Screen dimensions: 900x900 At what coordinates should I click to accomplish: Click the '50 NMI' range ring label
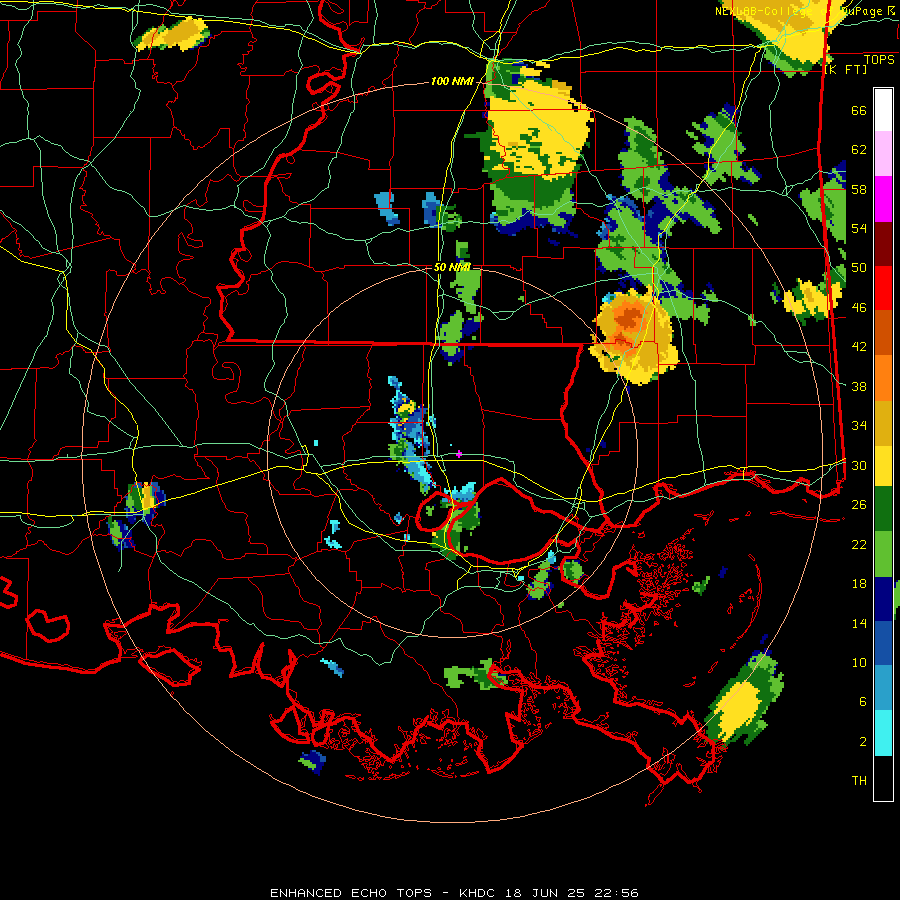[452, 267]
